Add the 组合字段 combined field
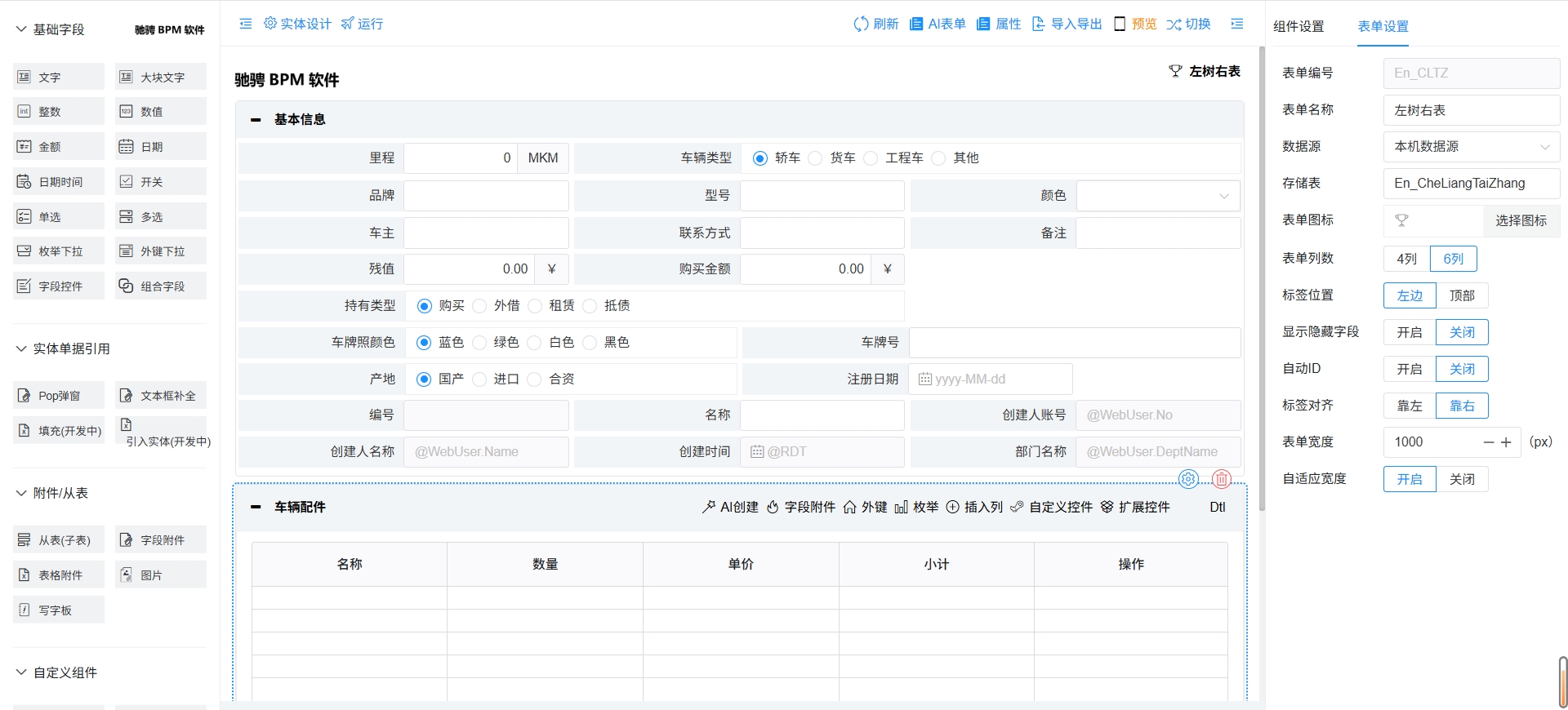 point(161,286)
